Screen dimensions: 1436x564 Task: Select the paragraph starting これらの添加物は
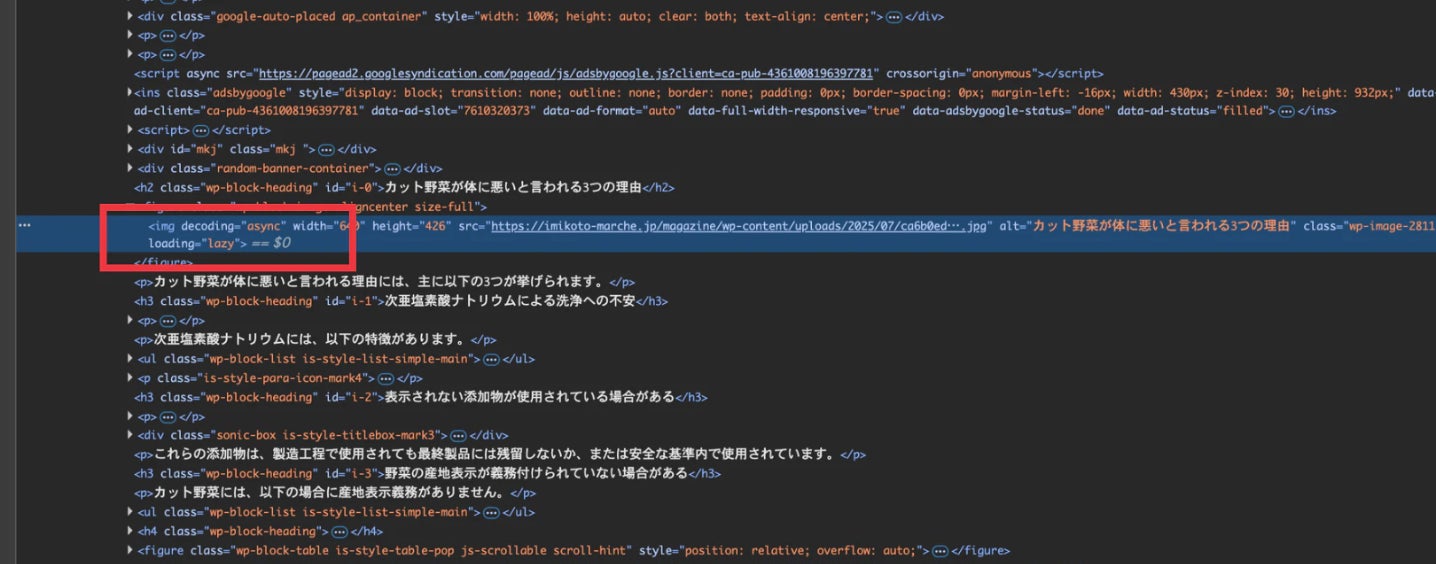tap(500, 454)
